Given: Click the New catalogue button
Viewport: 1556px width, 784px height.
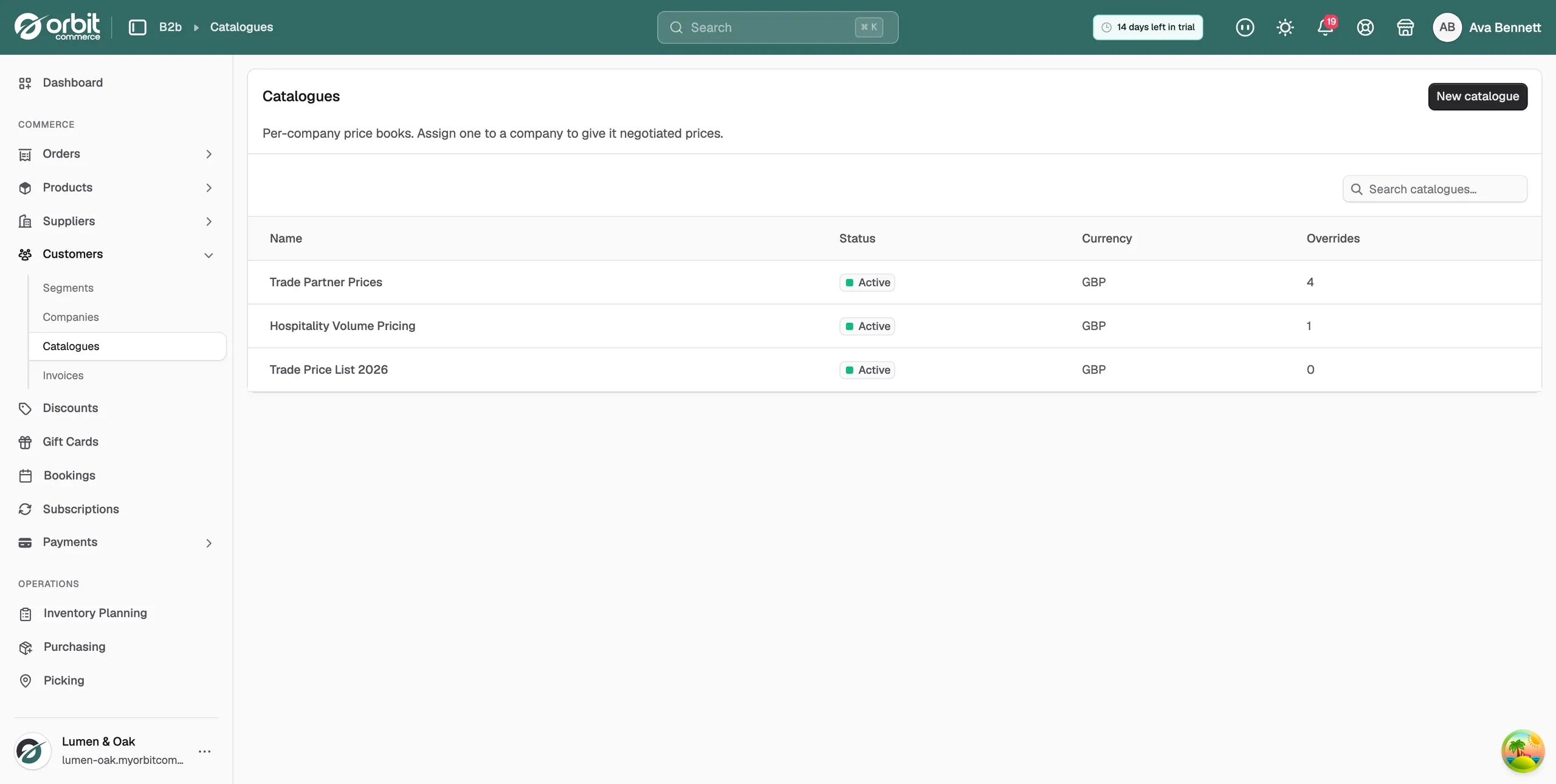Looking at the screenshot, I should click(x=1478, y=96).
